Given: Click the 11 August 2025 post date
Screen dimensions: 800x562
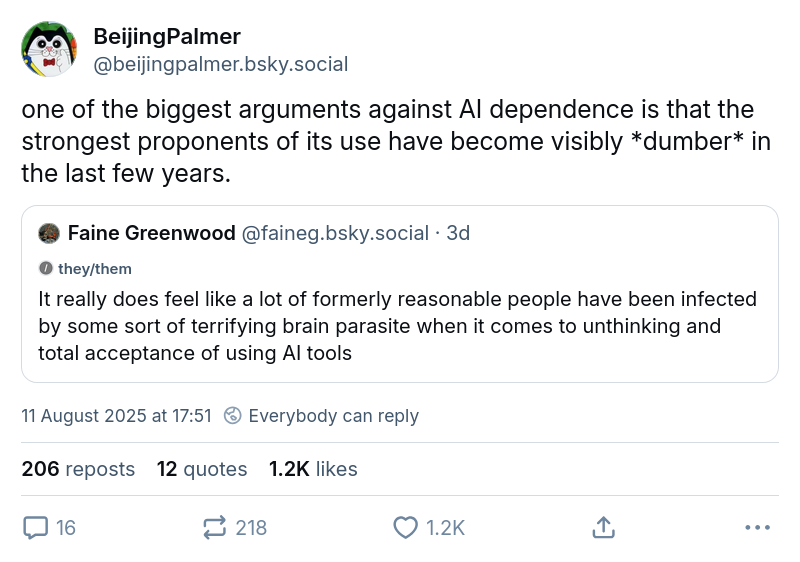Looking at the screenshot, I should 116,416.
